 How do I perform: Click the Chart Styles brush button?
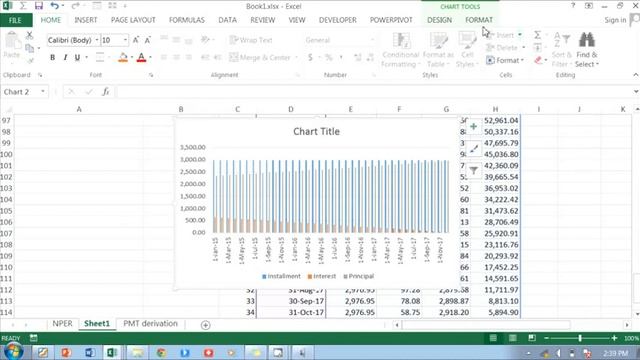coord(473,149)
